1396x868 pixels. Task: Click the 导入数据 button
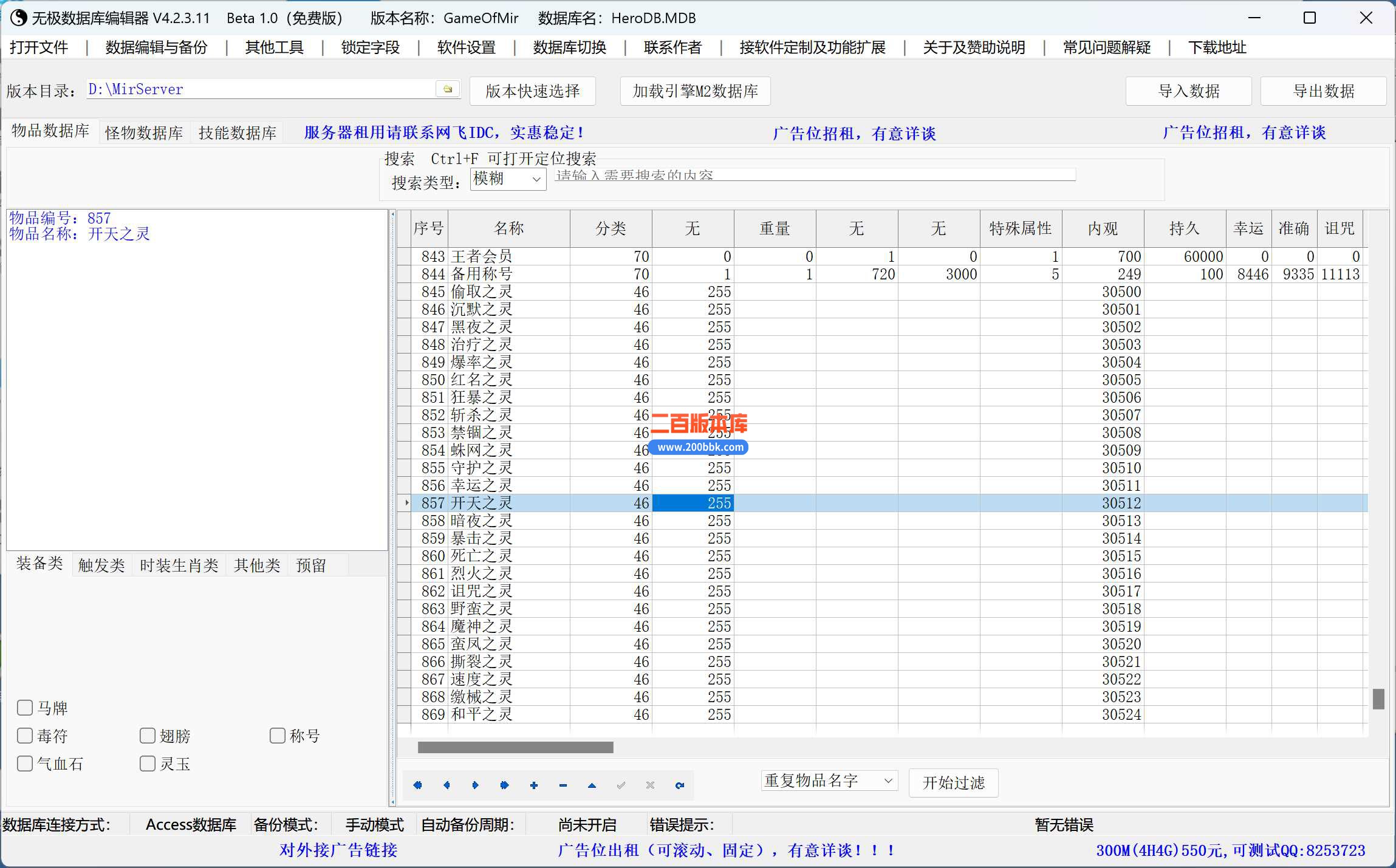(1189, 91)
